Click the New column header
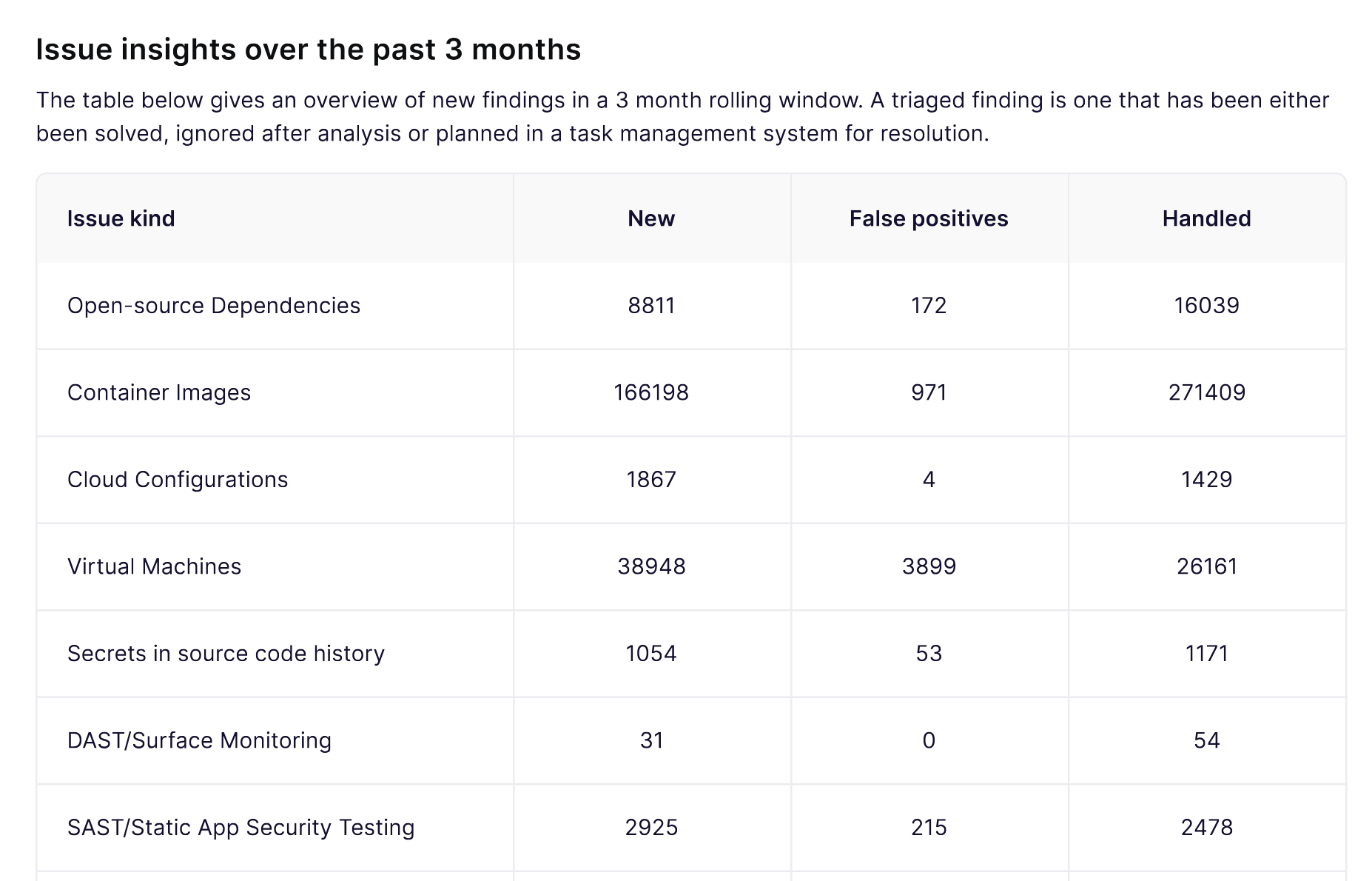 click(651, 218)
